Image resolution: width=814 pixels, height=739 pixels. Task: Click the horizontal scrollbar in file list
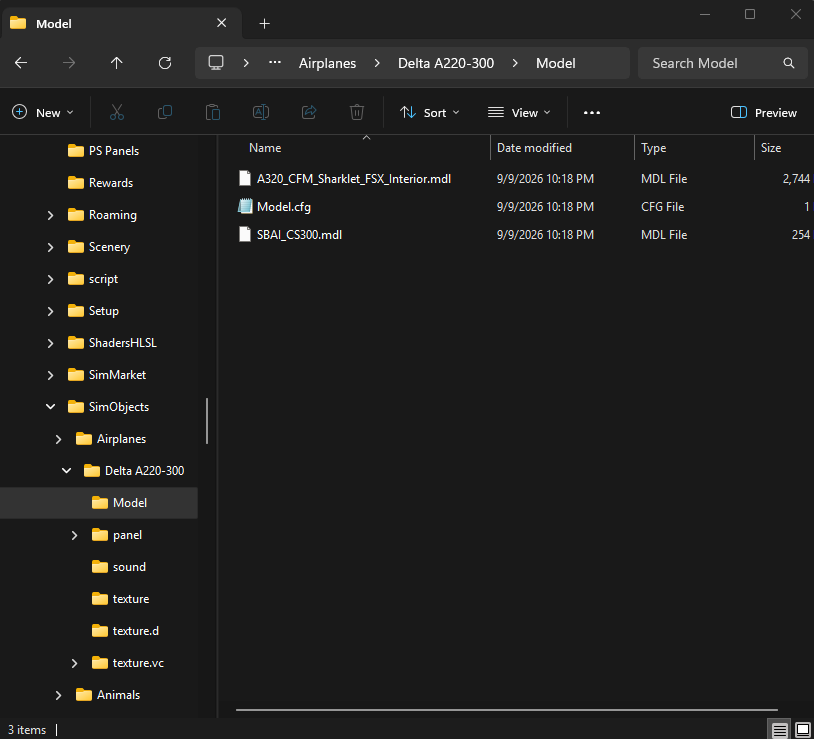[507, 709]
